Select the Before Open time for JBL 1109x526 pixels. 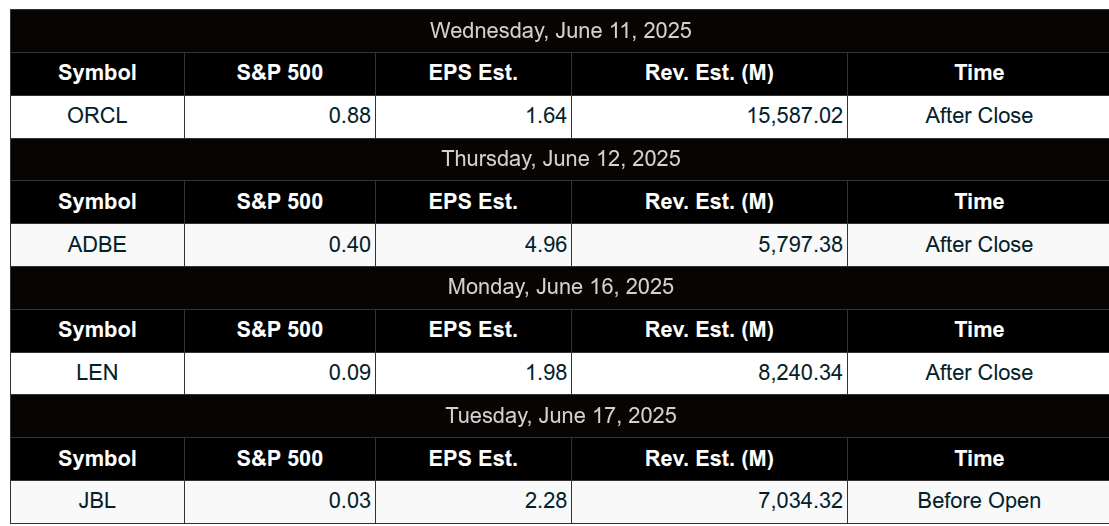click(x=979, y=501)
